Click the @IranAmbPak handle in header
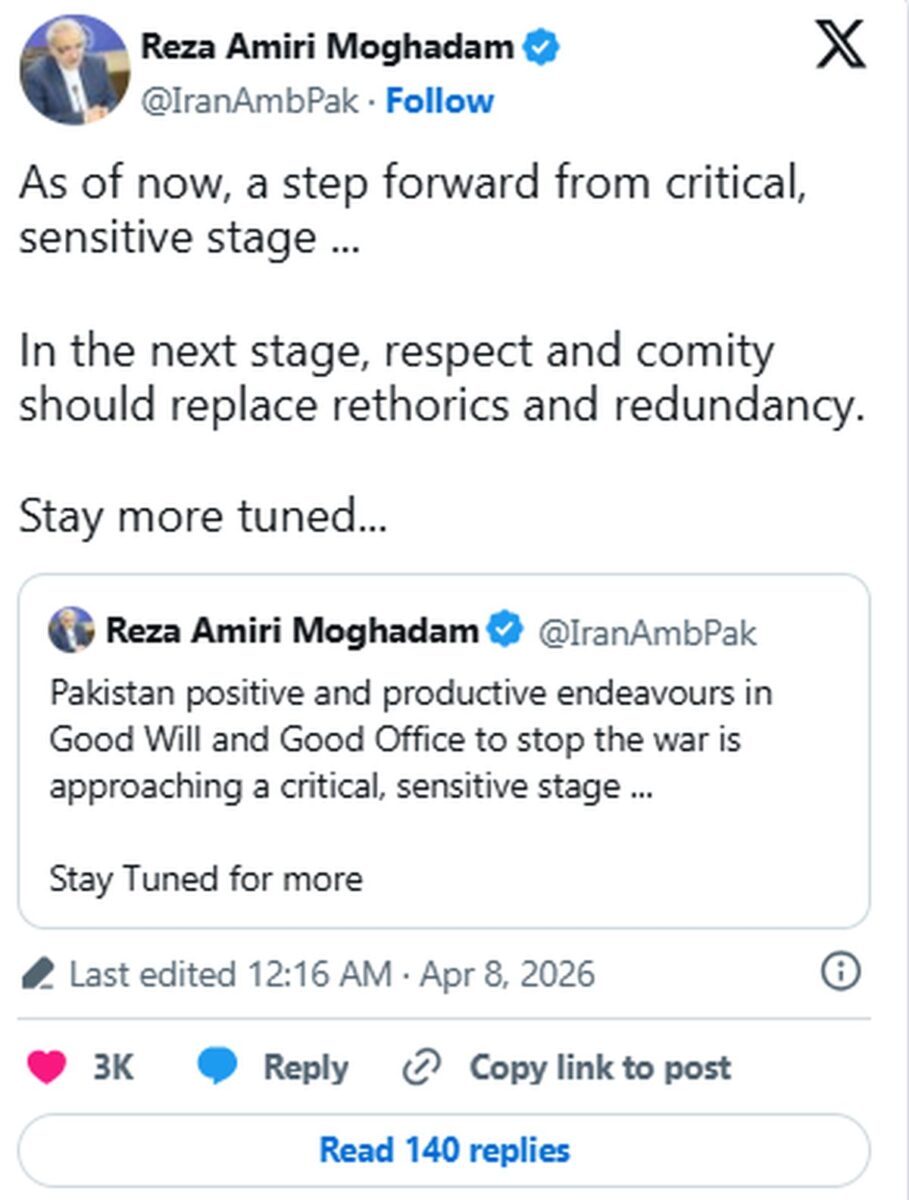The height and width of the screenshot is (1200, 909). coord(249,101)
